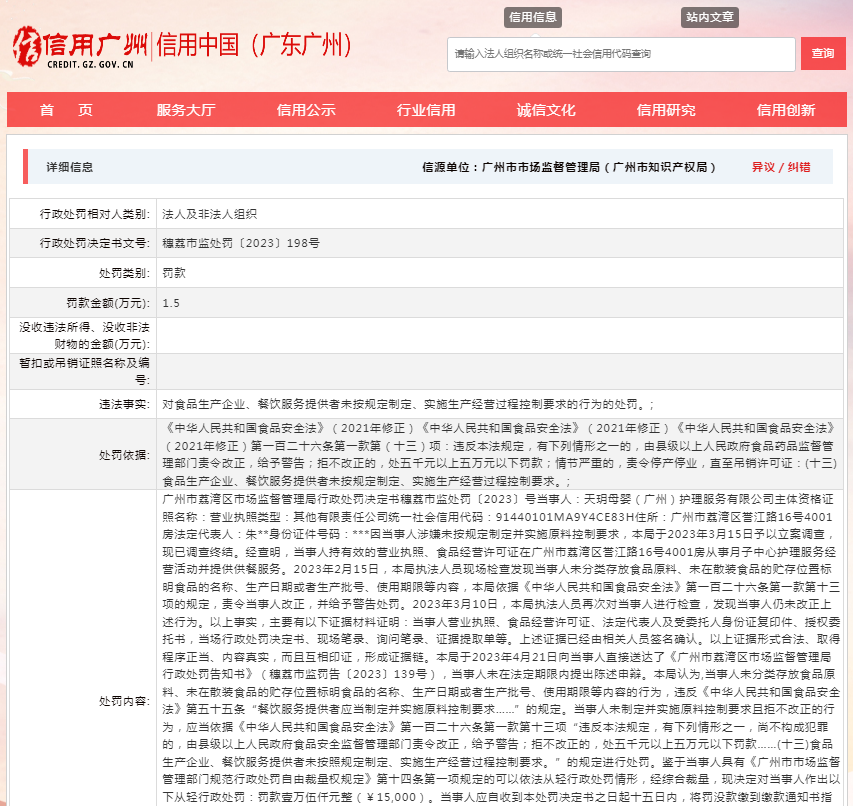Select the 站内文章 search tab

[x=709, y=17]
